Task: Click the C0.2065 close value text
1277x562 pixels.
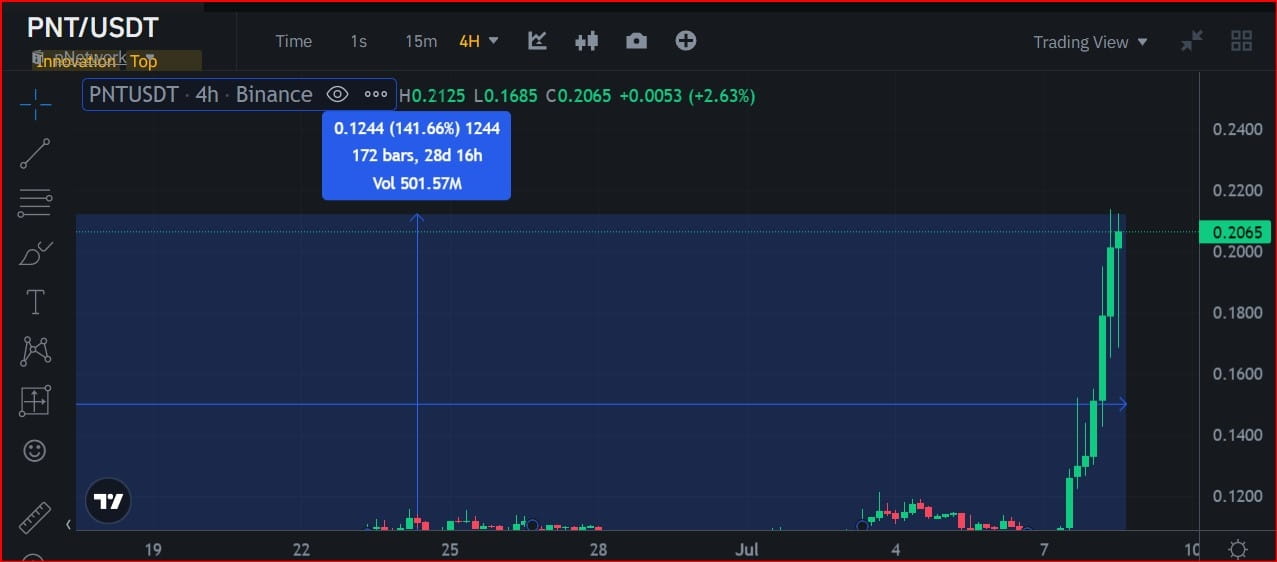Action: pyautogui.click(x=579, y=96)
